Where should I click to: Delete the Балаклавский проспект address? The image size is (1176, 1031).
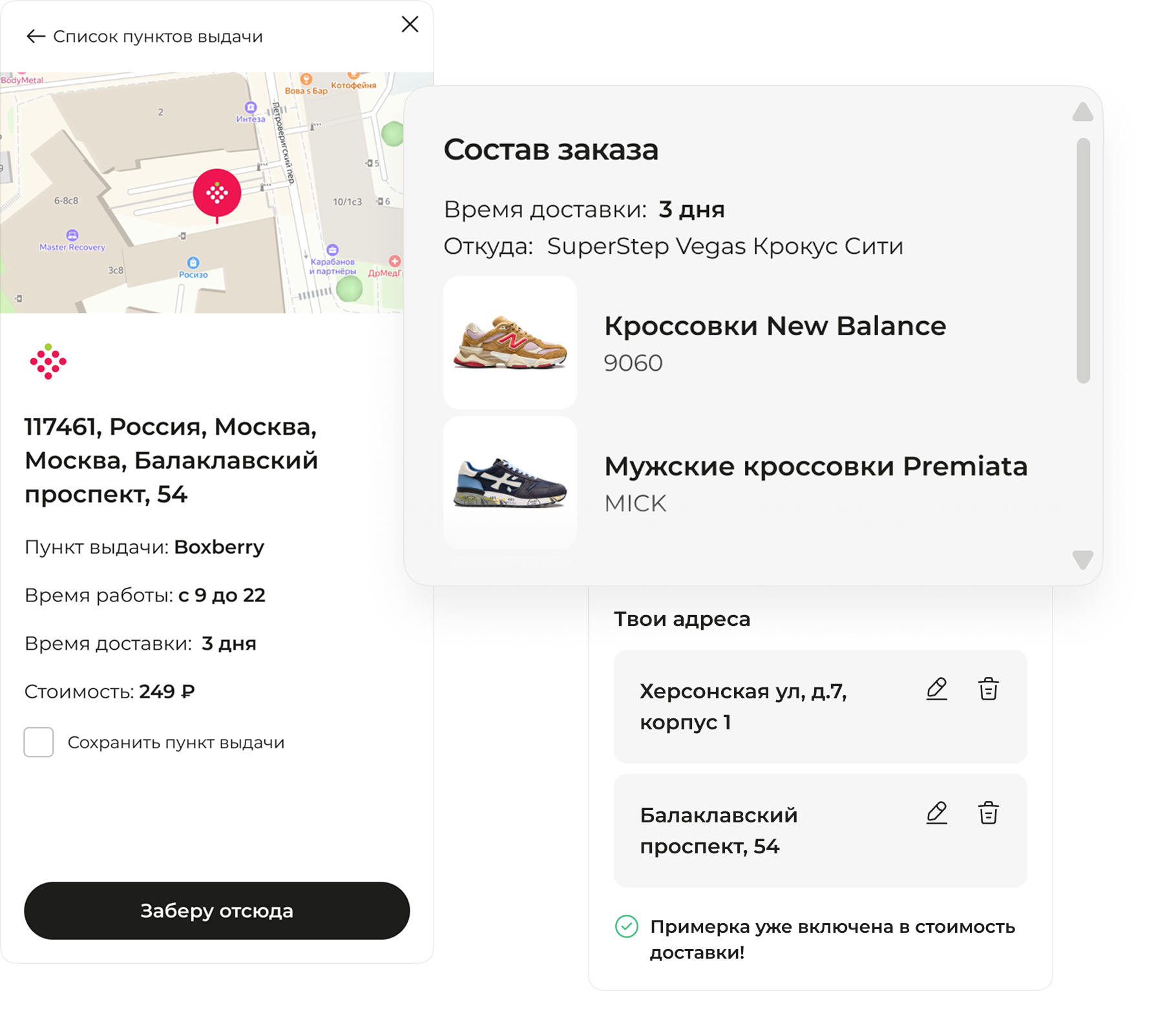click(988, 813)
